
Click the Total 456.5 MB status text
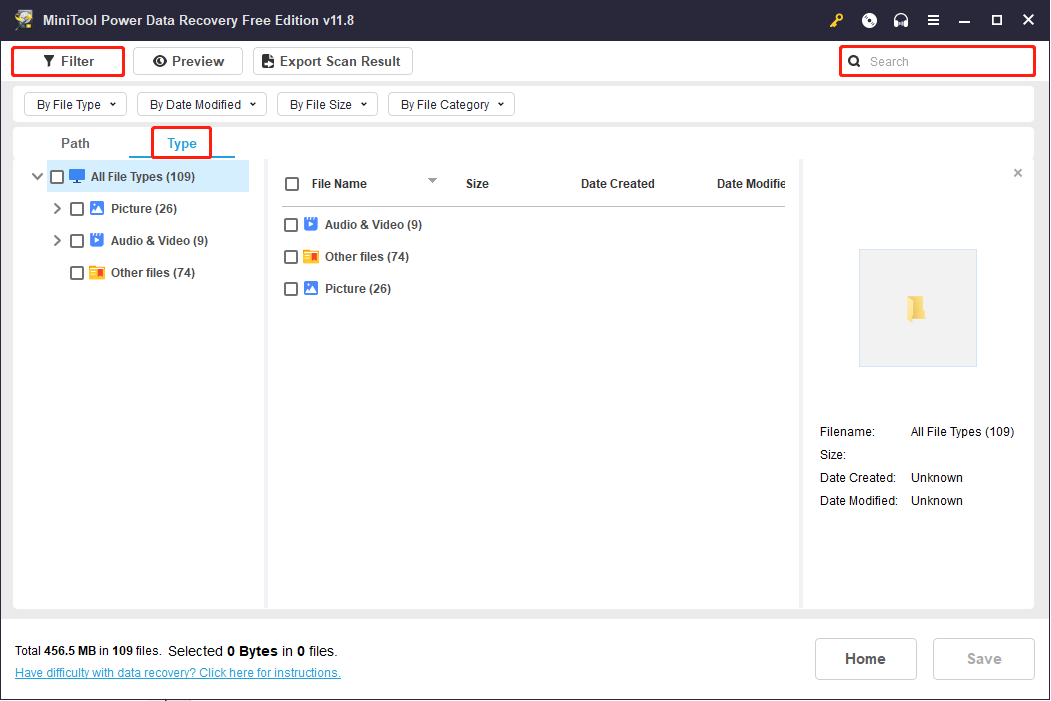tap(88, 651)
